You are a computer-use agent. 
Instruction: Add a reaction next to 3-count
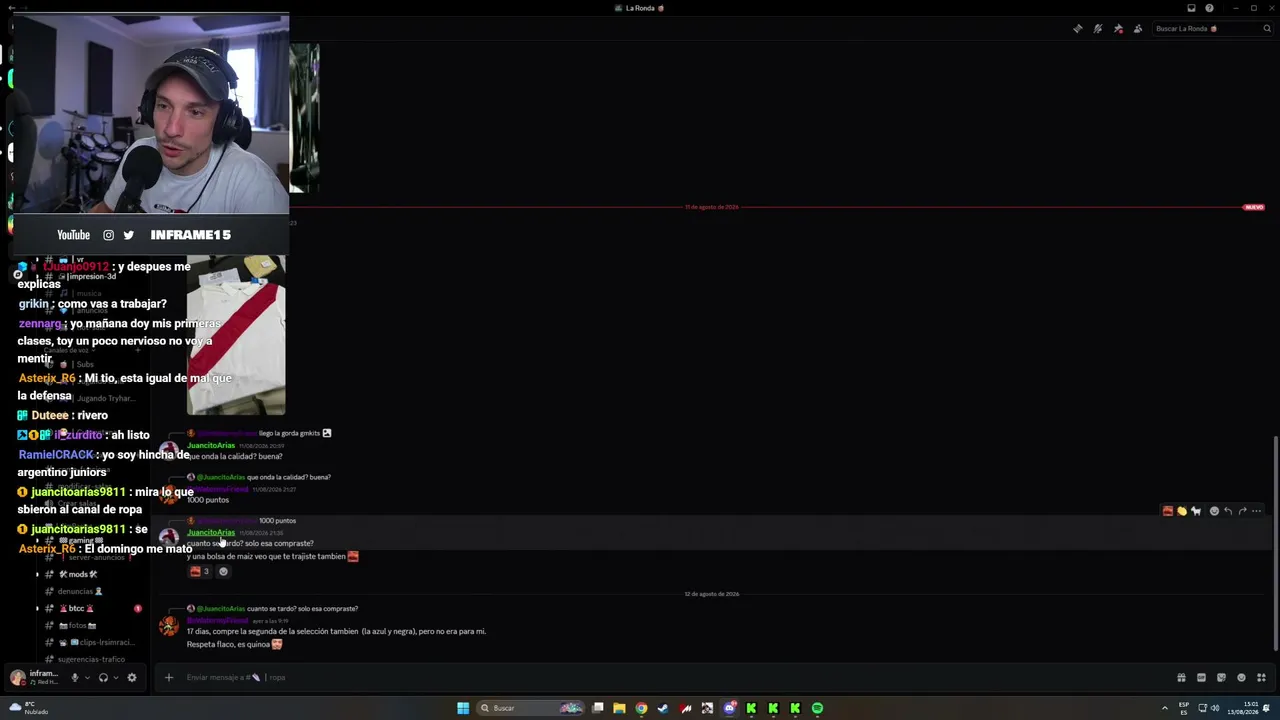pos(223,571)
